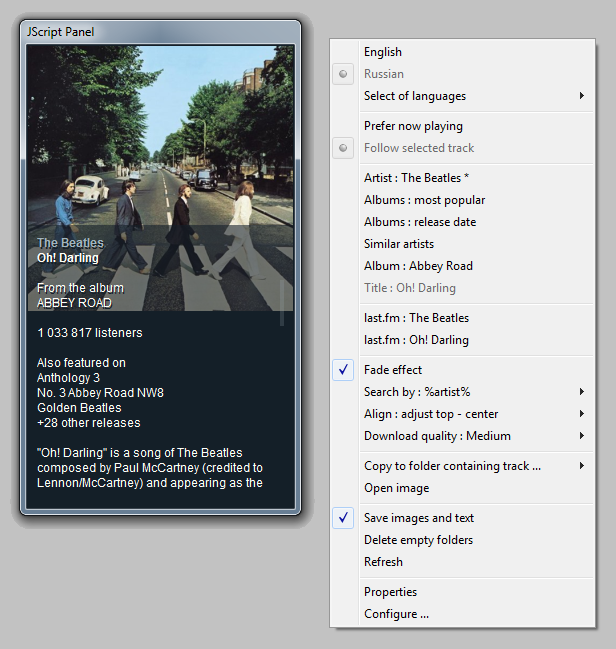
Task: Toggle Save images and text option
Action: click(418, 518)
